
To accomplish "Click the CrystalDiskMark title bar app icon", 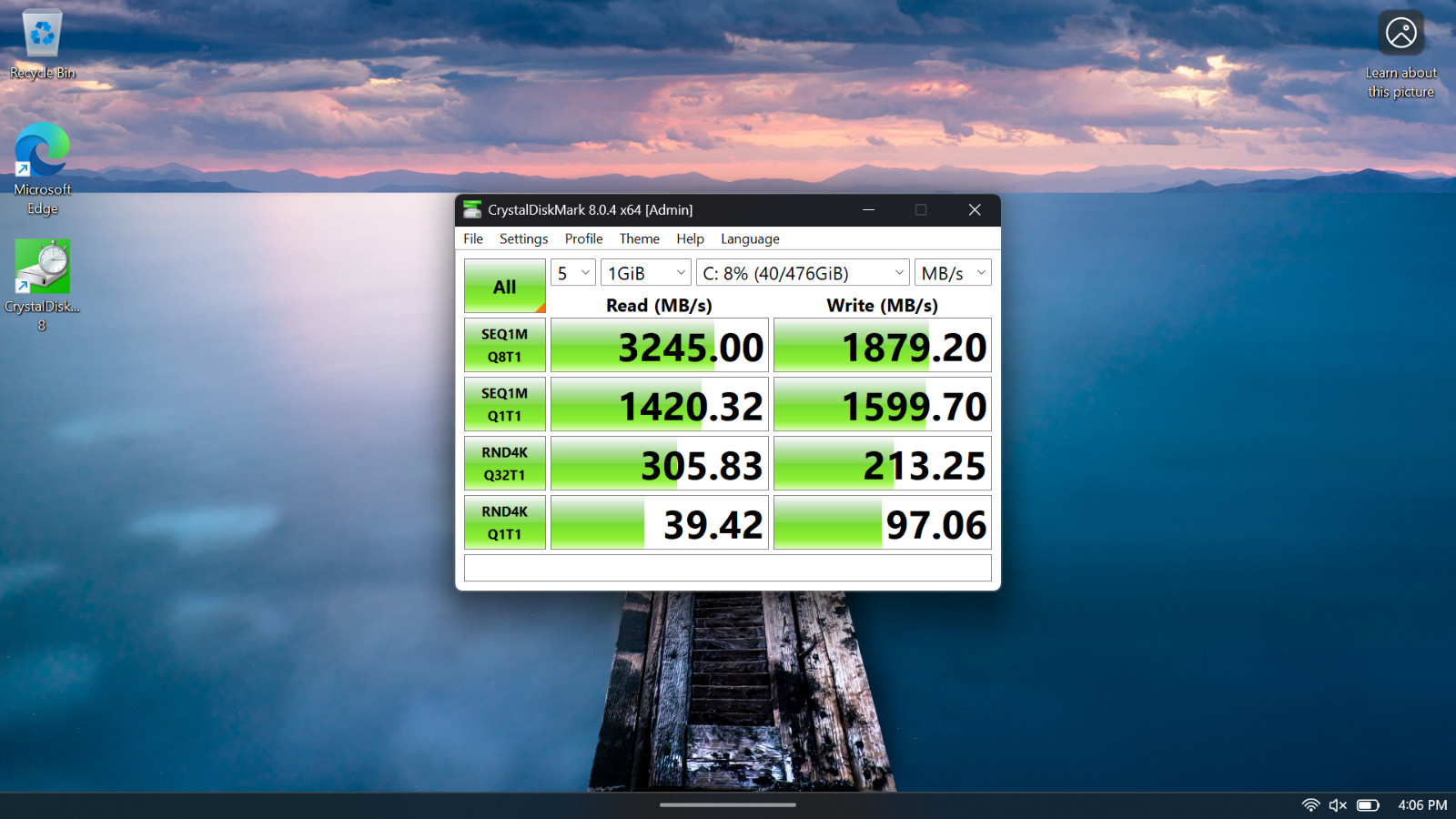I will click(x=472, y=209).
